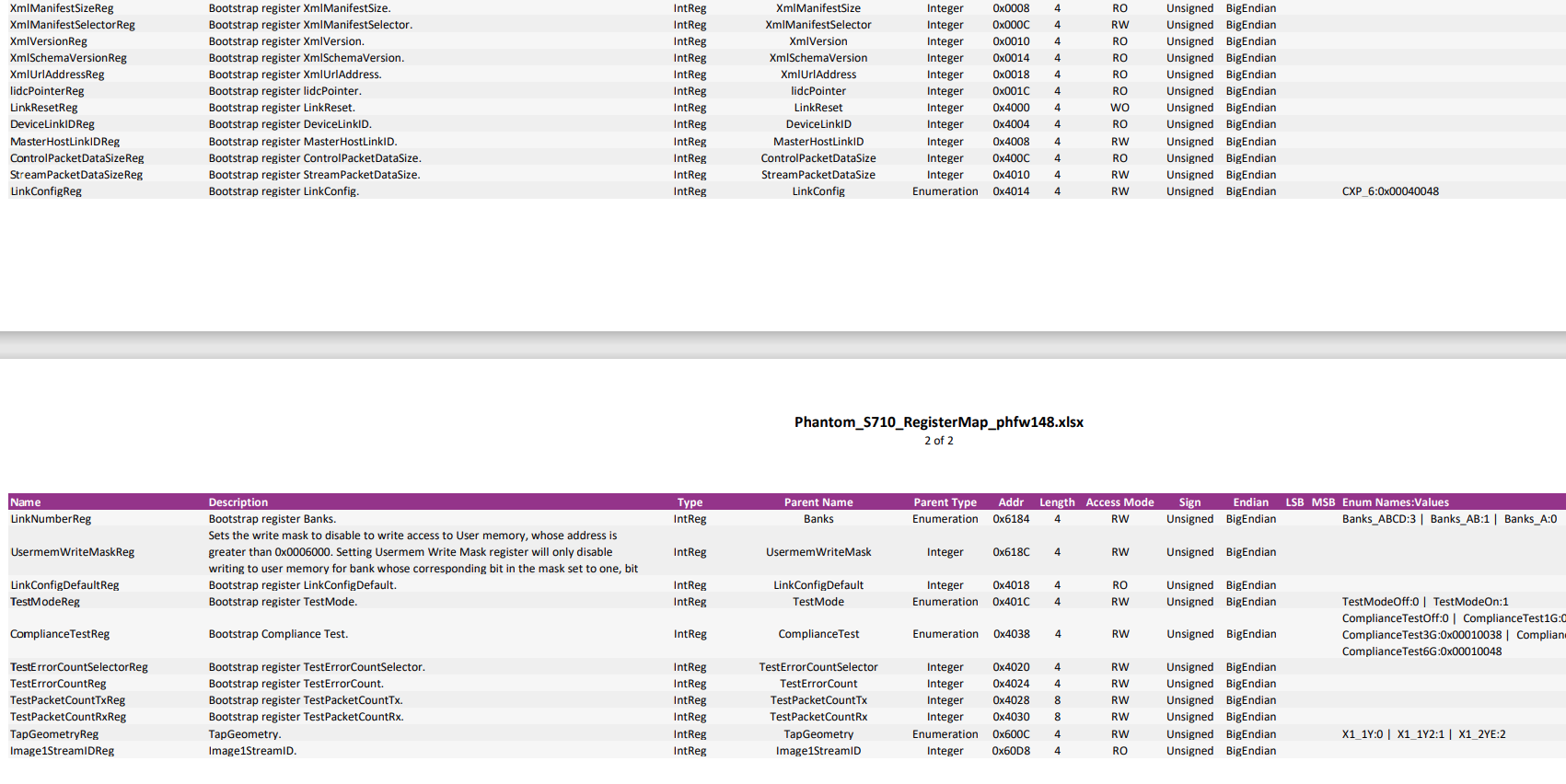The width and height of the screenshot is (1566, 784).
Task: Select the X1_2YE:2 enum value
Action: tap(1482, 734)
